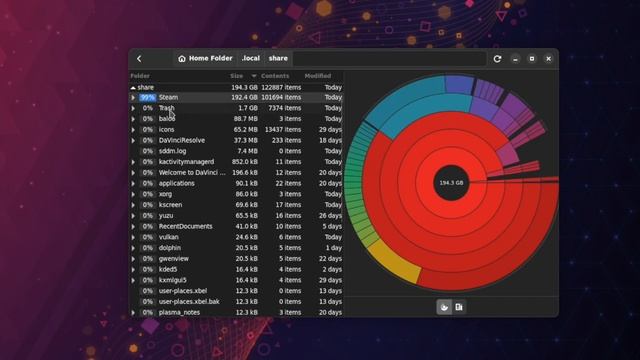Click the Home Folder breadcrumb
640x360 pixels.
(x=205, y=58)
